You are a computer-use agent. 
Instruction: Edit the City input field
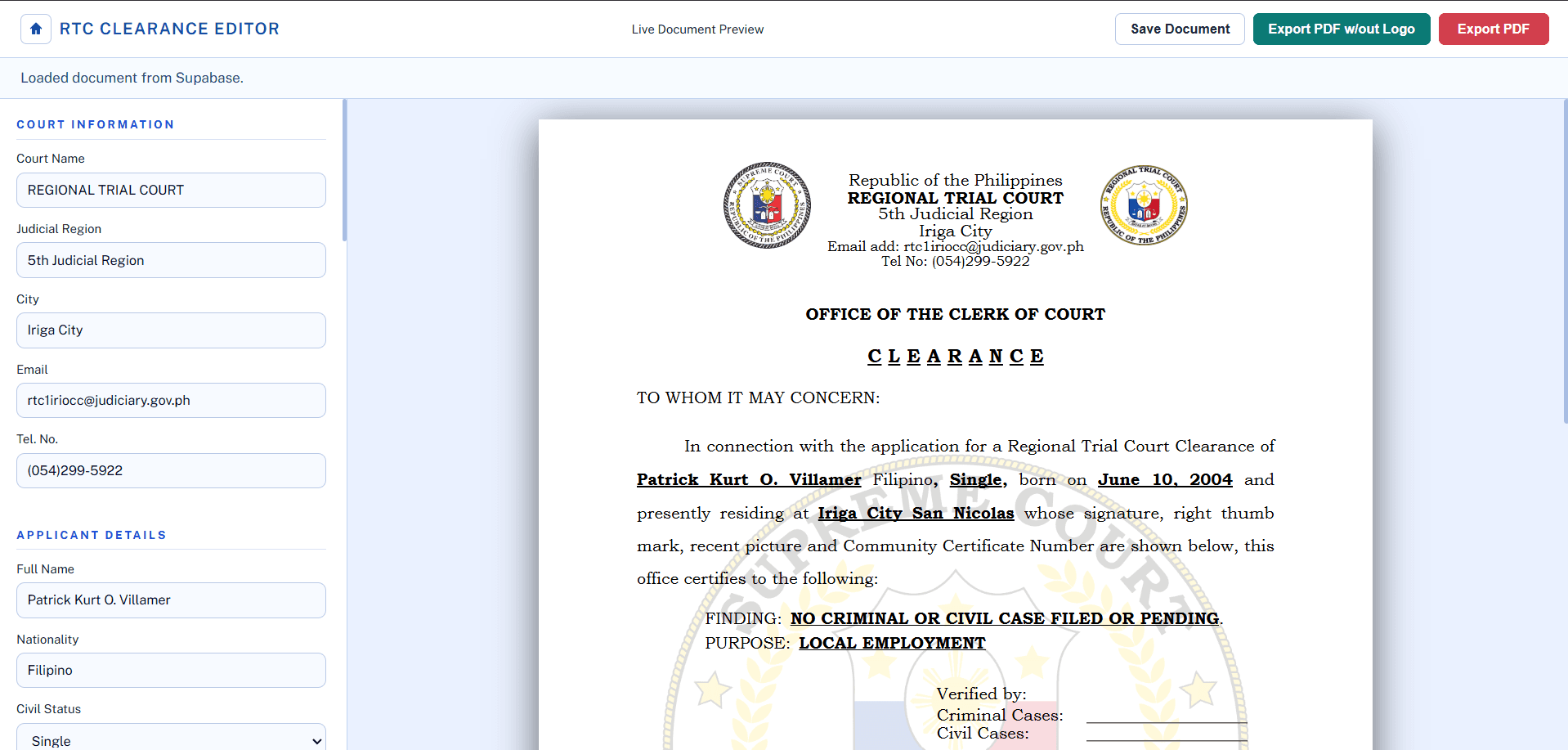tap(171, 330)
